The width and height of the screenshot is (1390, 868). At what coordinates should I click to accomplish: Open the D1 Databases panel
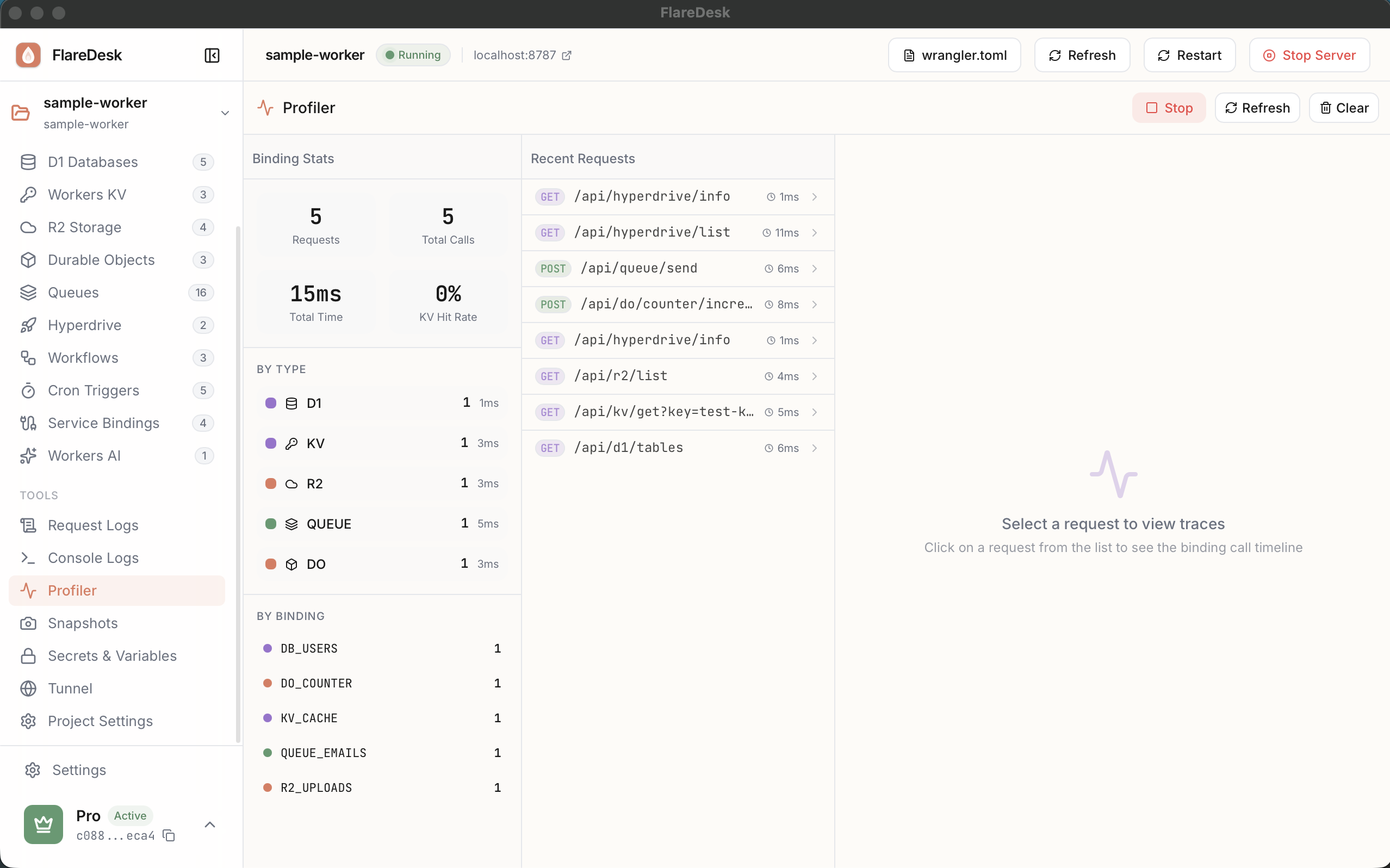point(92,162)
